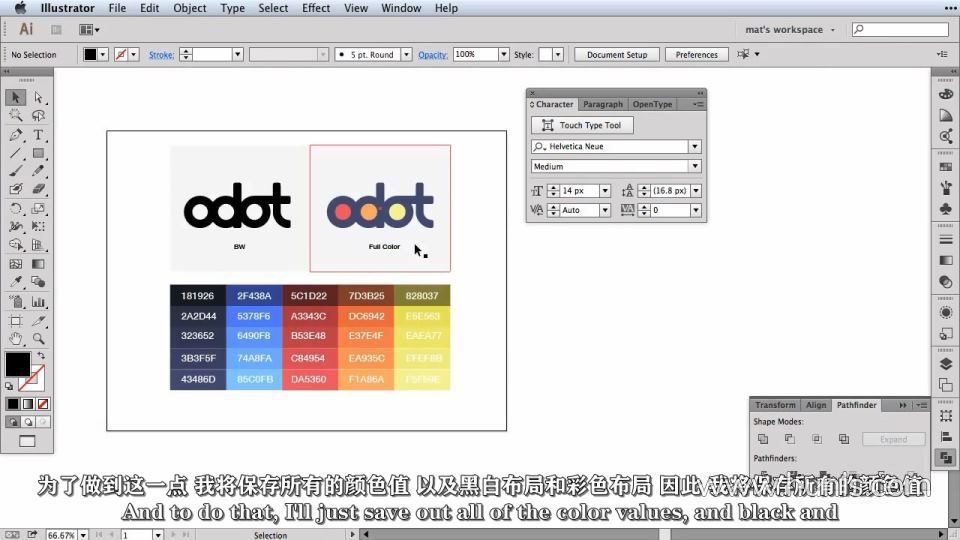The height and width of the screenshot is (540, 960).
Task: Select the Pencil tool
Action: (39, 171)
